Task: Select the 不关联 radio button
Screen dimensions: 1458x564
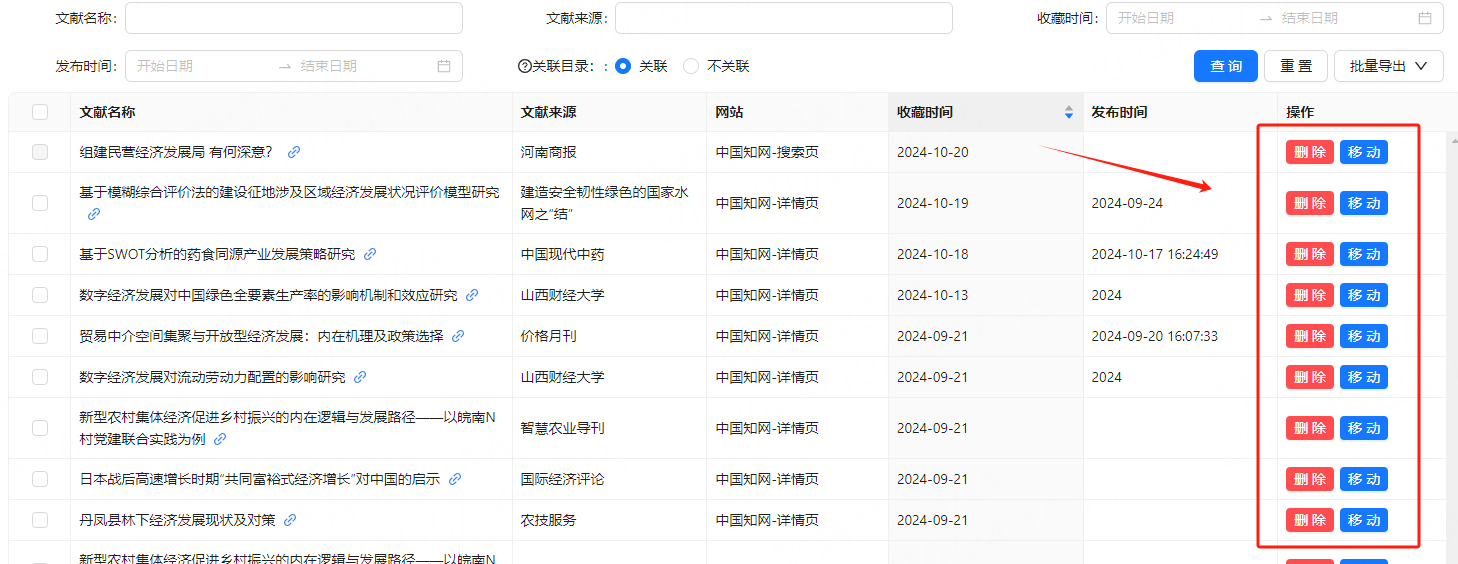Action: click(x=691, y=66)
